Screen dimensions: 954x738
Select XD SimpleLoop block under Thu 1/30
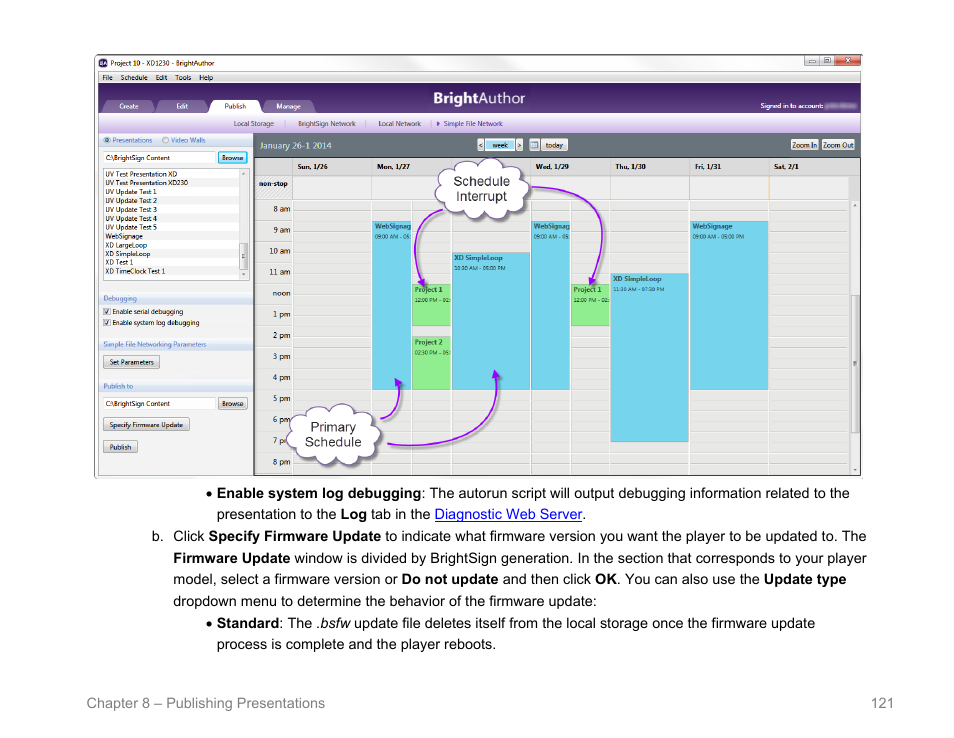(649, 358)
